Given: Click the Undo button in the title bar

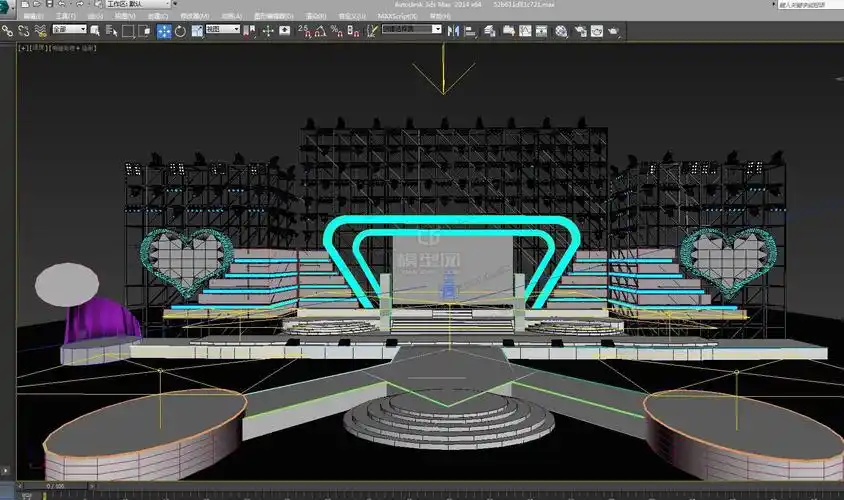Looking at the screenshot, I should tap(65, 5).
